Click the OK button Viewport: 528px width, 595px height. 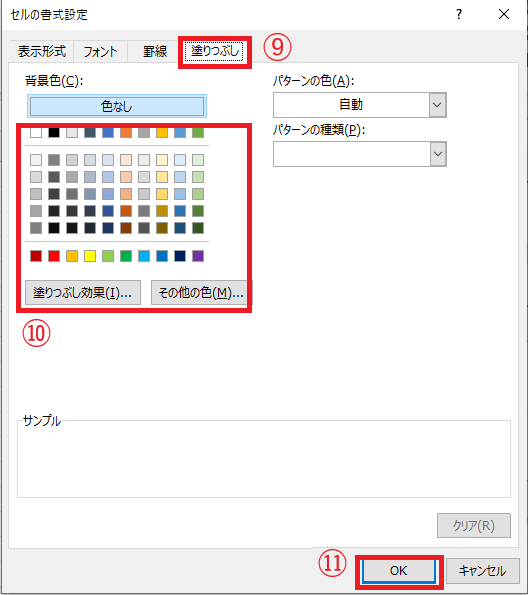[399, 571]
